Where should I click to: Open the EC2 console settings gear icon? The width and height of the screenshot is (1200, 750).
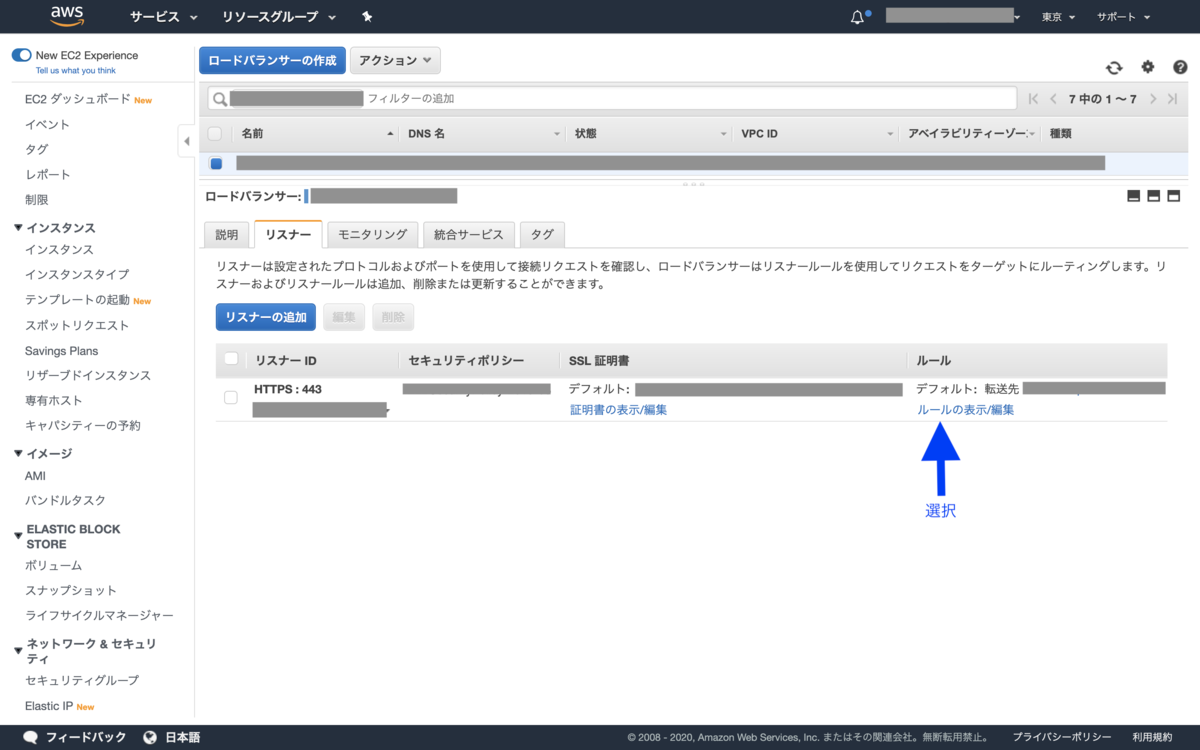point(1147,67)
